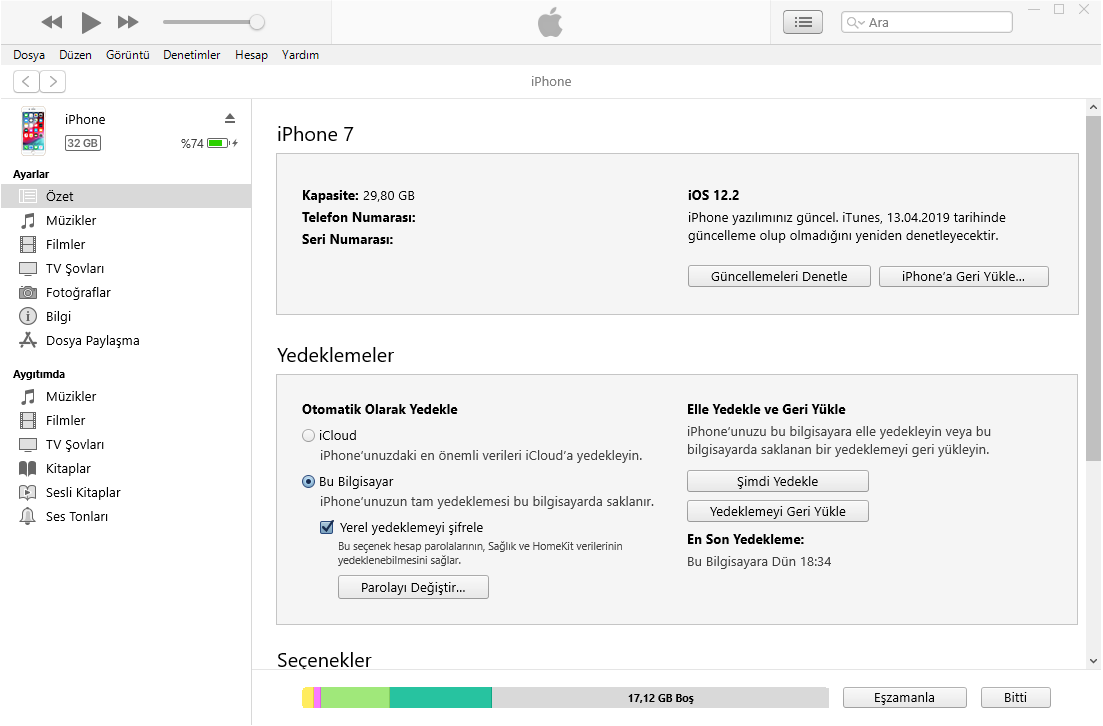This screenshot has width=1103, height=726.
Task: Open the list view button
Action: point(803,23)
